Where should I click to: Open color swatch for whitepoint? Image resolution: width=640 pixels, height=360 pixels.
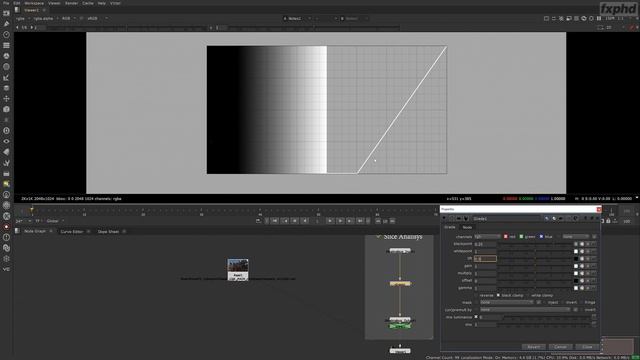click(x=576, y=251)
